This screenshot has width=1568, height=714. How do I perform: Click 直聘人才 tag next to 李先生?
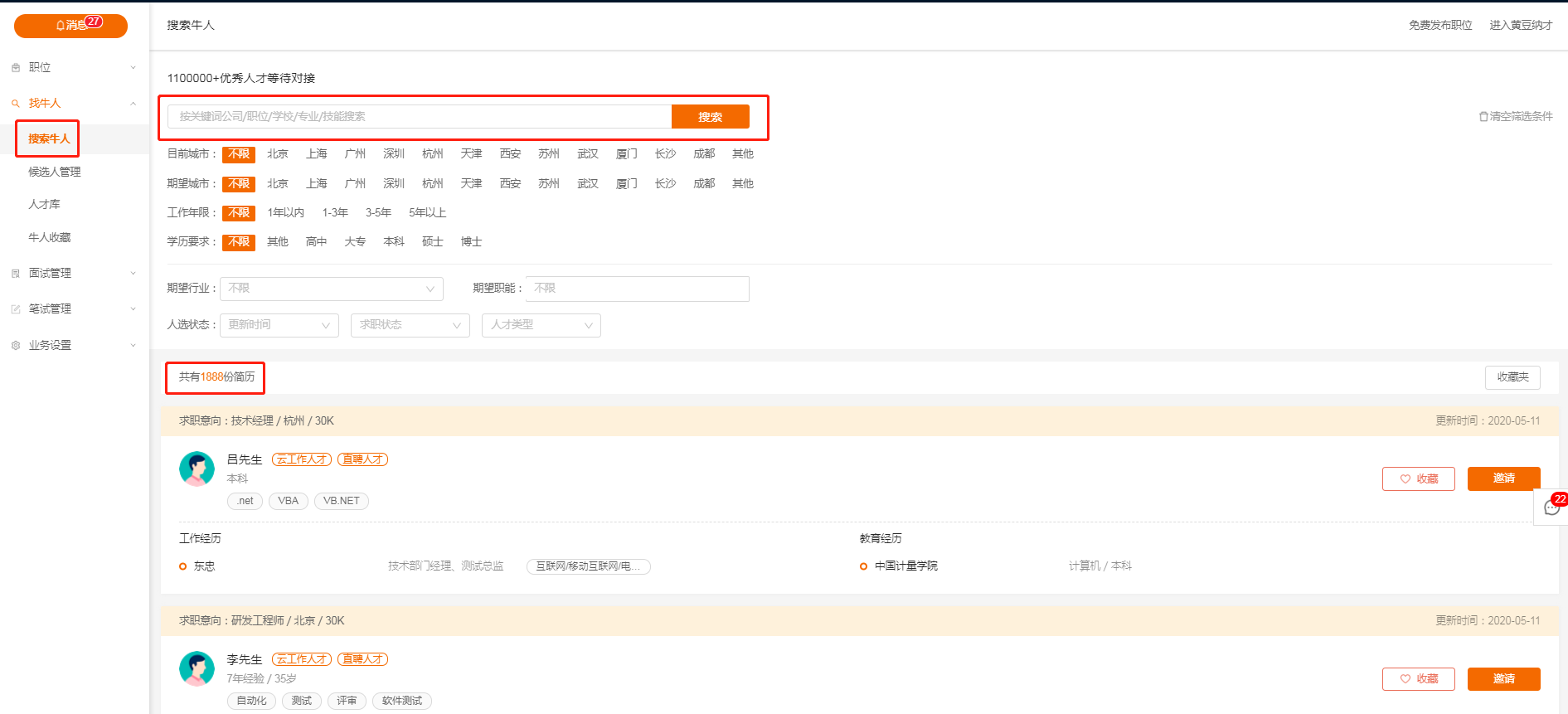[363, 659]
